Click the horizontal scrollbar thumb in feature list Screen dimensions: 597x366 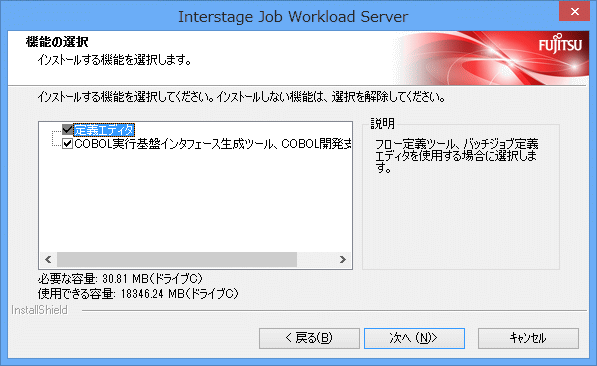tap(177, 259)
